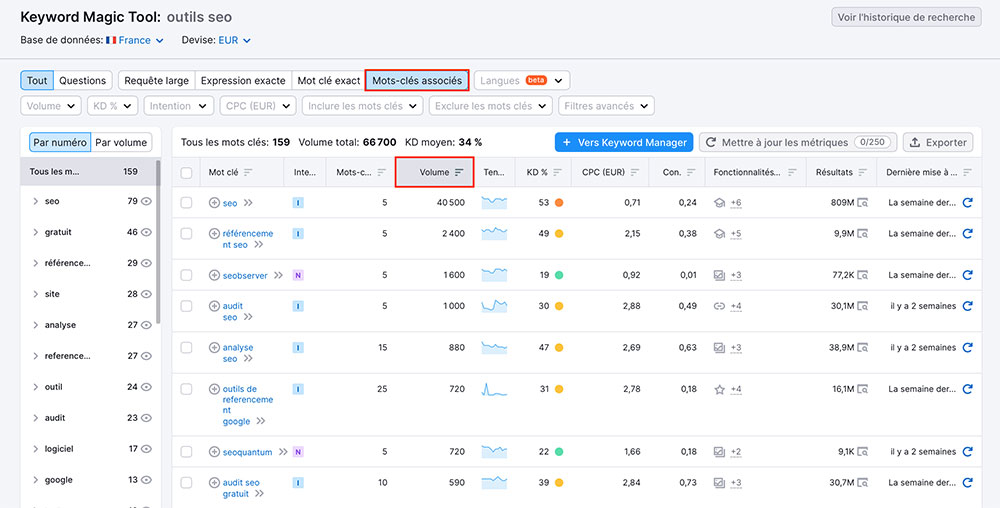The width and height of the screenshot is (1000, 508).
Task: Open Exclure les mots clés filter
Action: click(x=490, y=106)
